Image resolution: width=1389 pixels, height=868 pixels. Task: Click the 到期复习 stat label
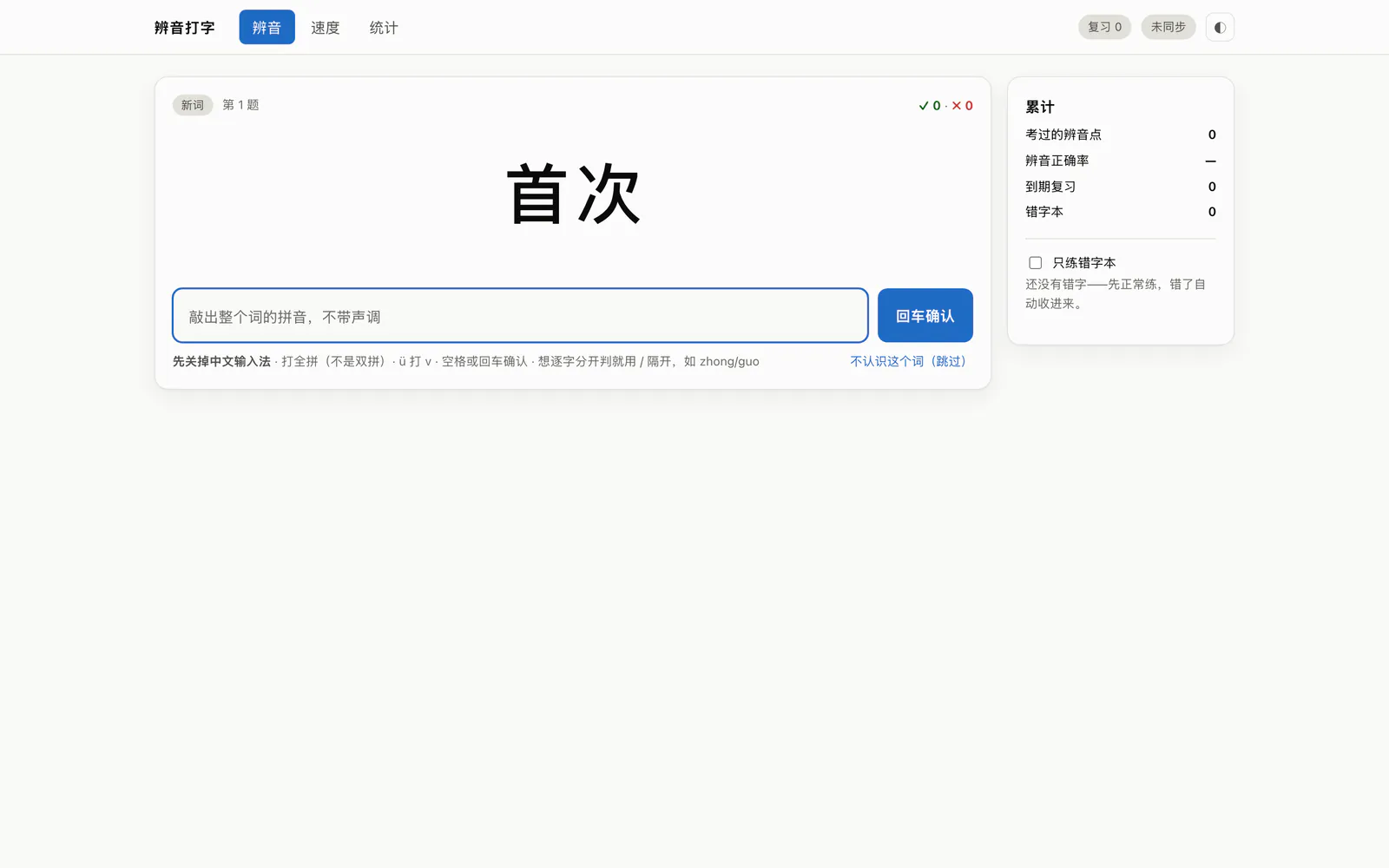click(x=1050, y=187)
